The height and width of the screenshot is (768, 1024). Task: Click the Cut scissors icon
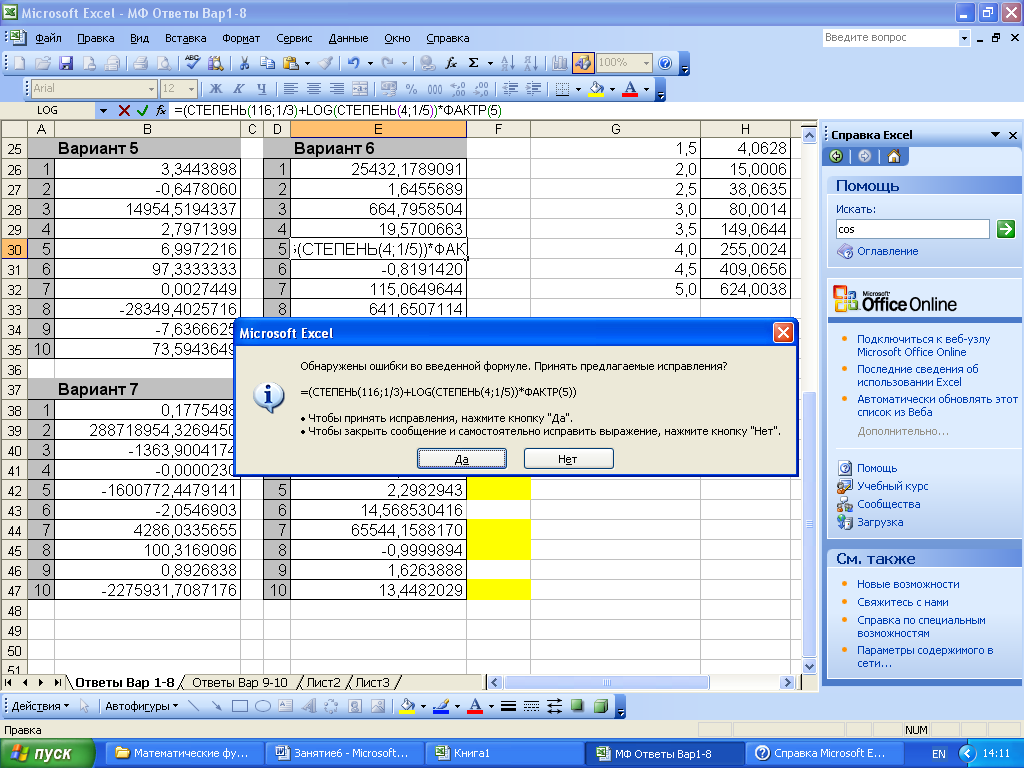tap(244, 63)
